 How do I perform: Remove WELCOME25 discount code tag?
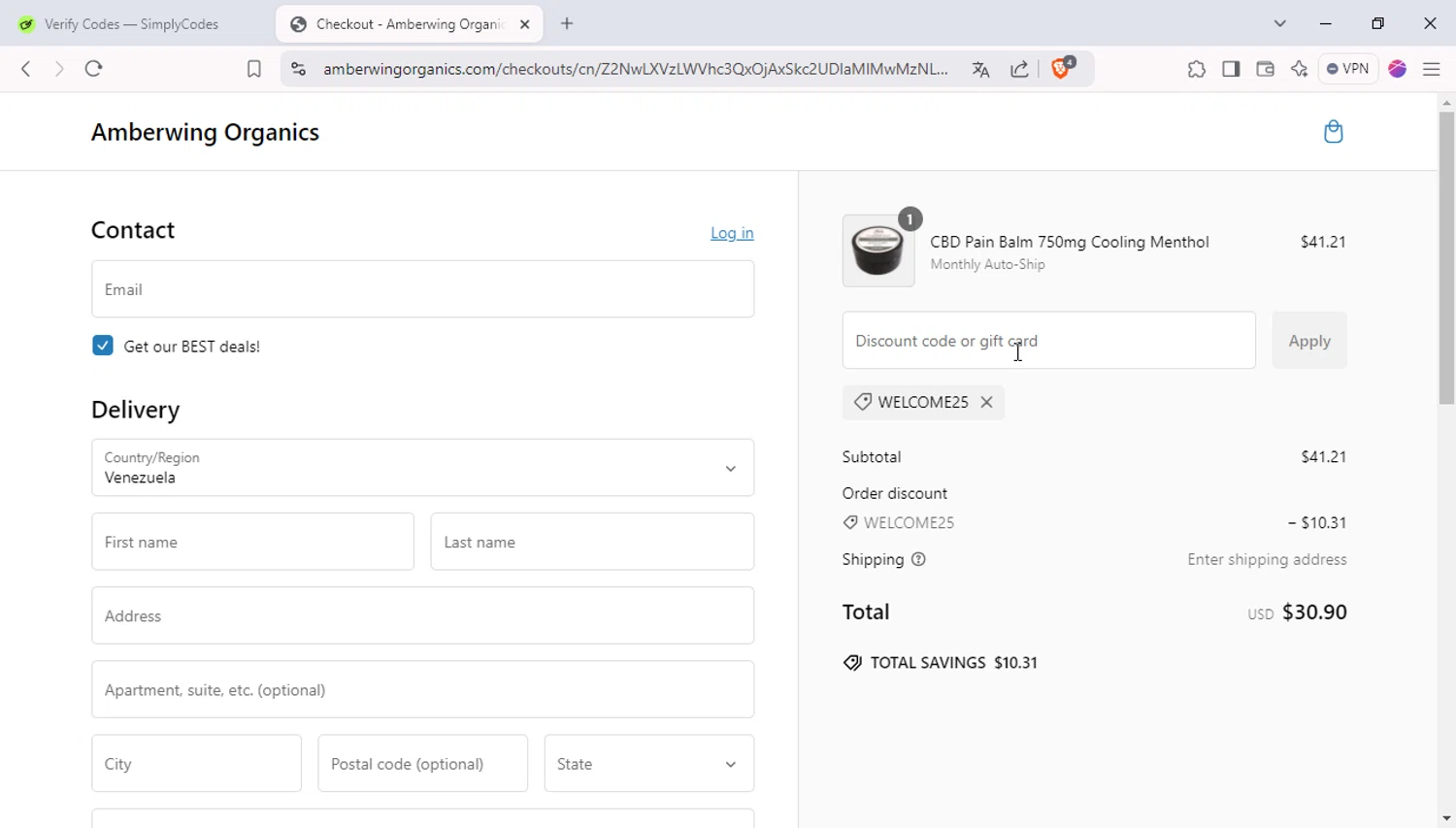[986, 402]
